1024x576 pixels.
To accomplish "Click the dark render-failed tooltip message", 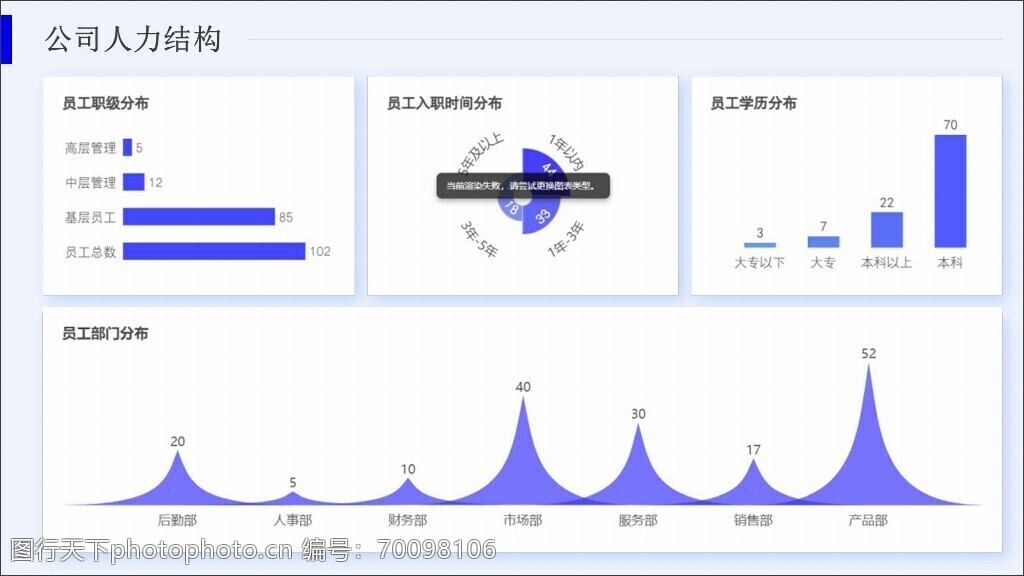I will point(523,186).
